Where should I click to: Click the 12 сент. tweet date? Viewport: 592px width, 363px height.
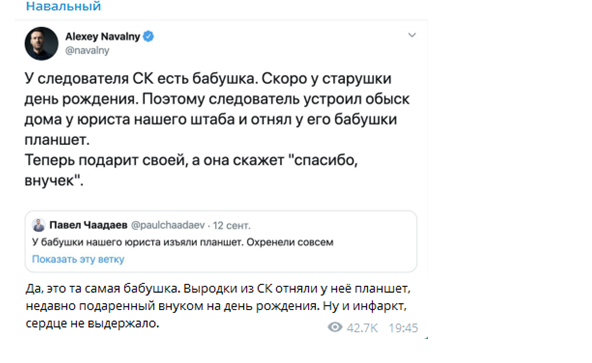pyautogui.click(x=231, y=226)
